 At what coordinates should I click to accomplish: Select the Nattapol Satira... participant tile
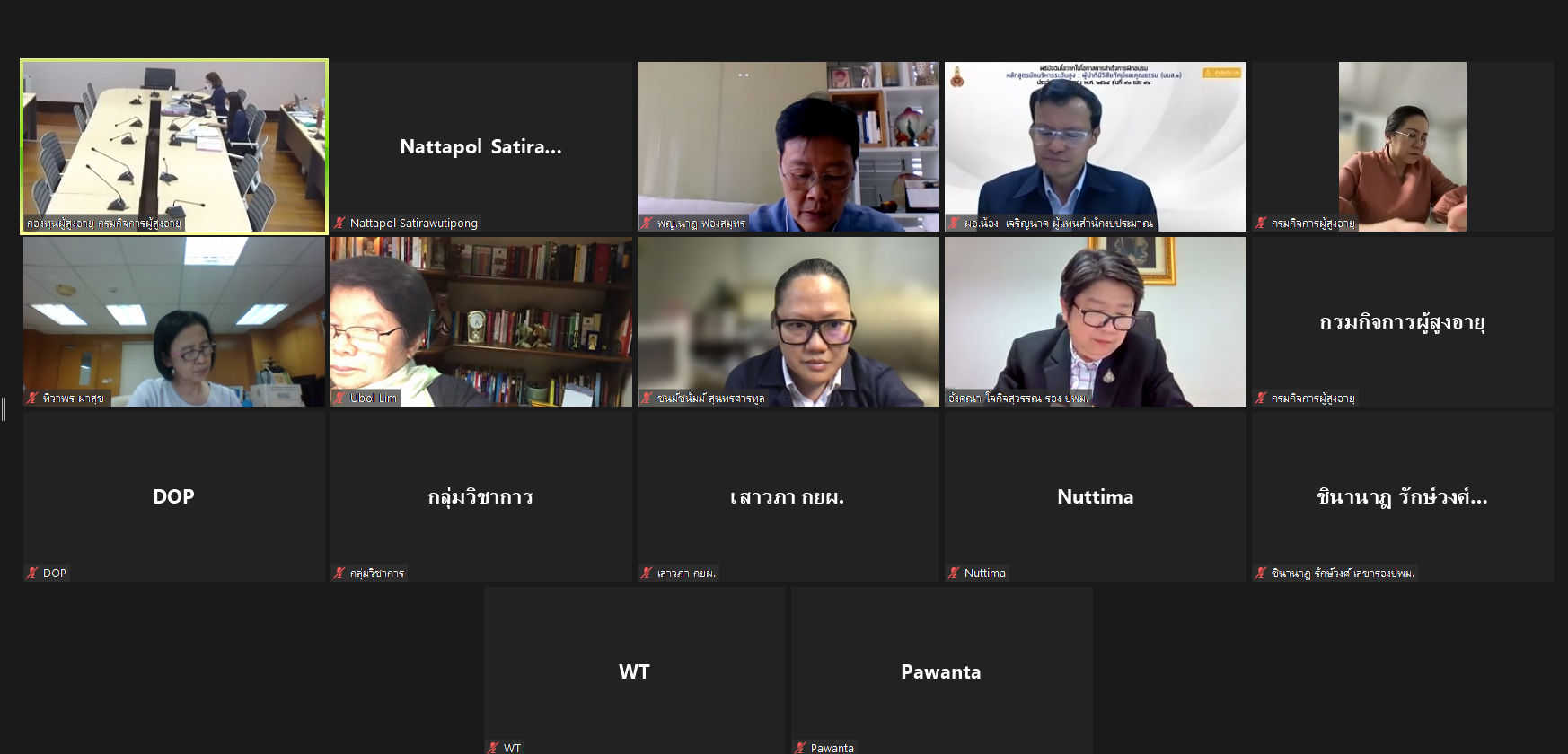click(481, 146)
